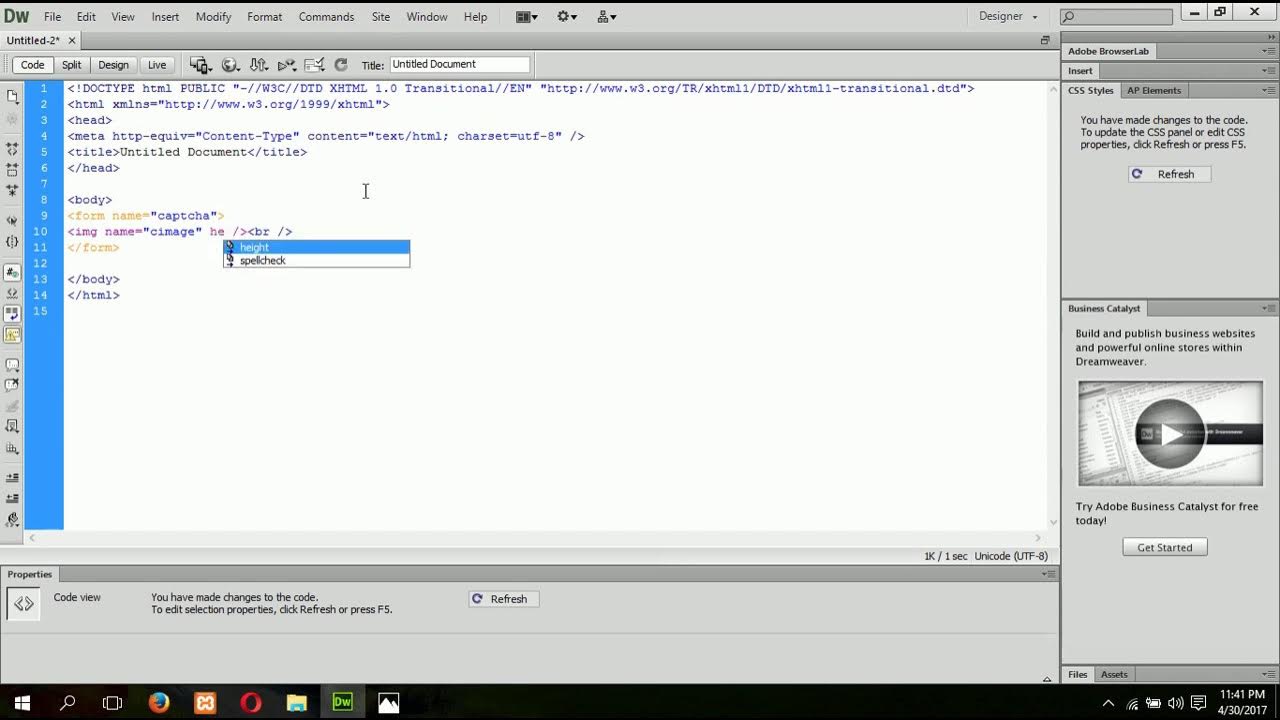
Task: Click Remove Comment icon
Action: click(x=13, y=384)
